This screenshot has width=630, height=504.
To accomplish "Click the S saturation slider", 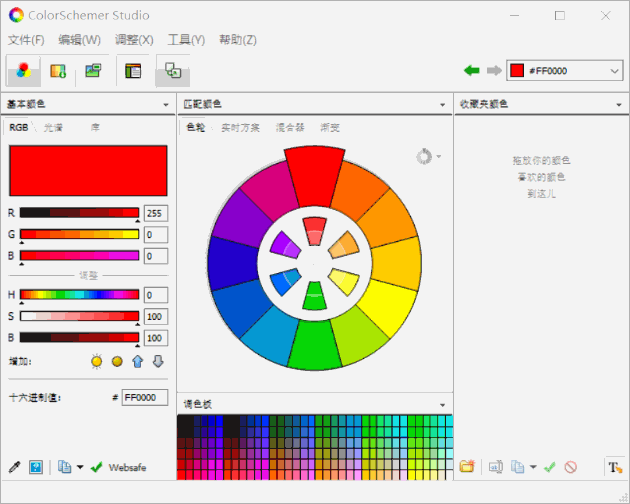I will tap(79, 316).
